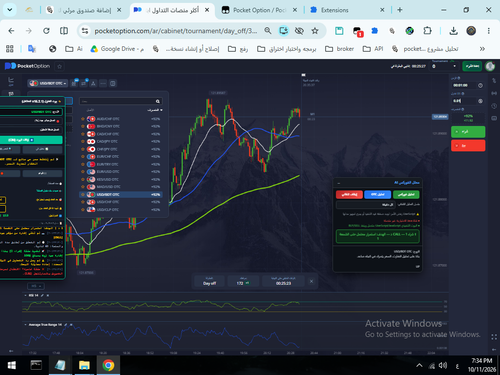500x375 pixels.
Task: Select USD/CLP OTC from the asset list
Action: click(x=121, y=210)
